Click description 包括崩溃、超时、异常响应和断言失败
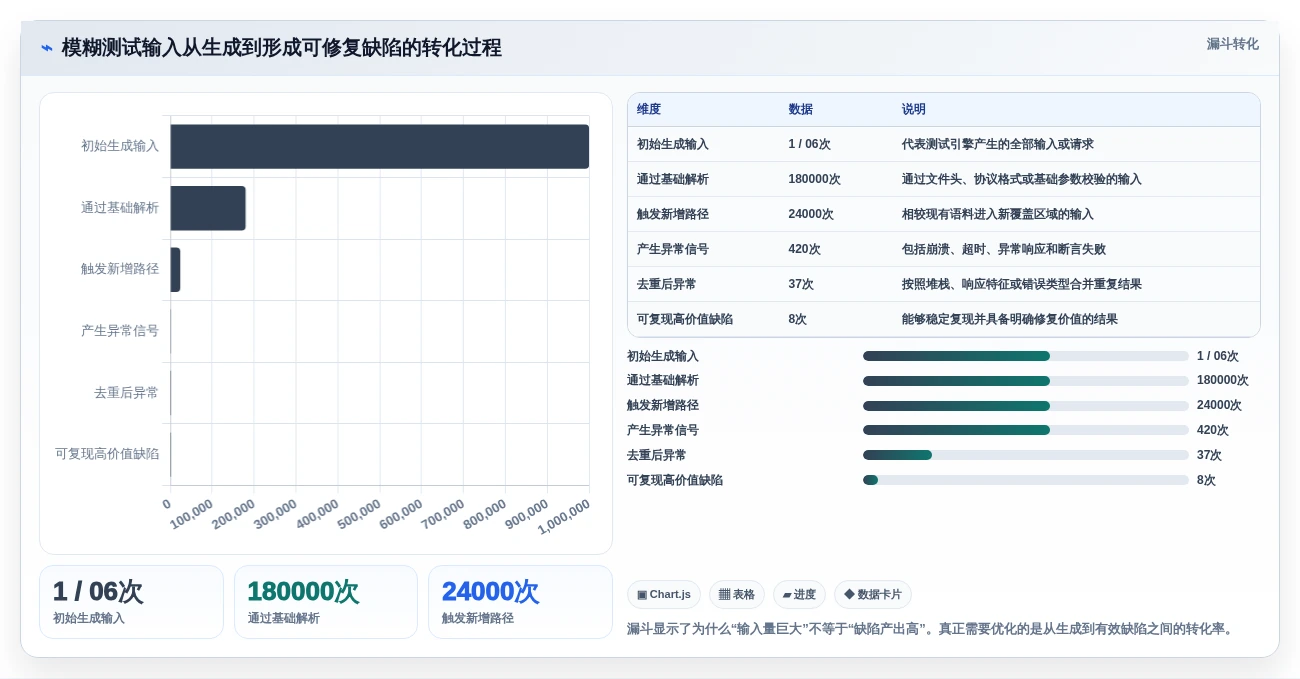This screenshot has height=679, width=1300. (1004, 249)
